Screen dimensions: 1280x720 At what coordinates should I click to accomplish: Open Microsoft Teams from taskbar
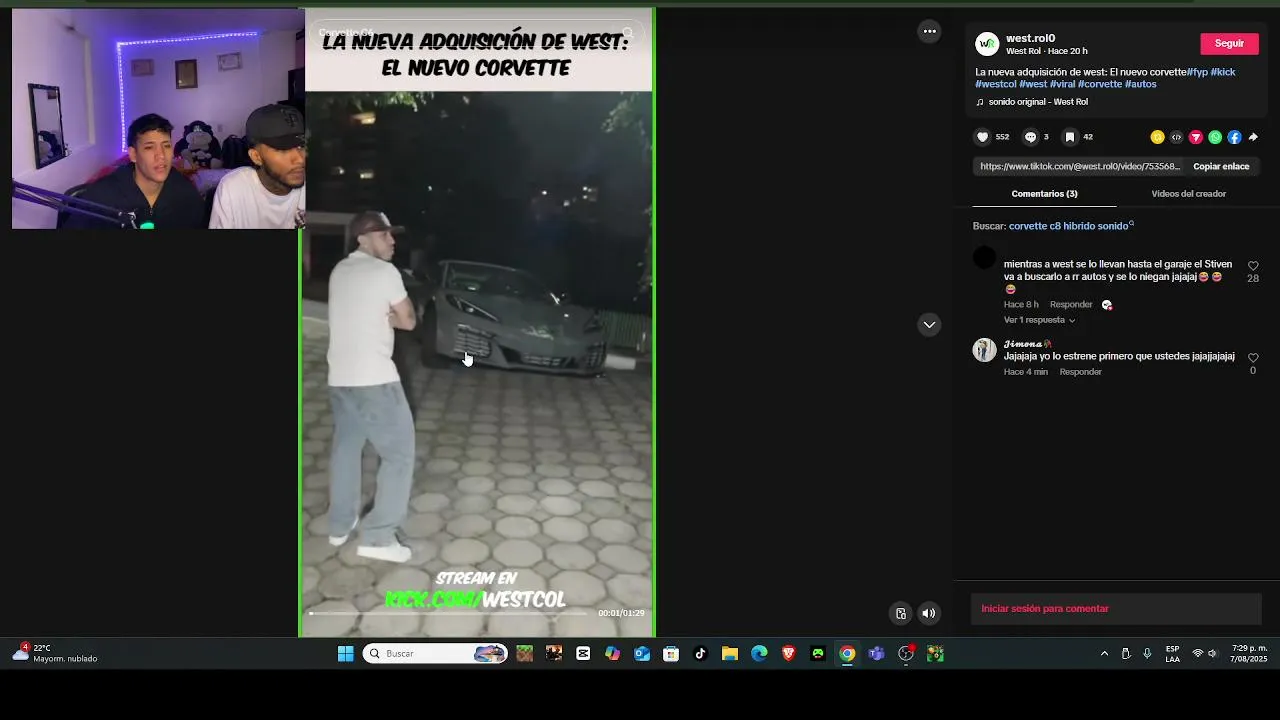click(876, 654)
